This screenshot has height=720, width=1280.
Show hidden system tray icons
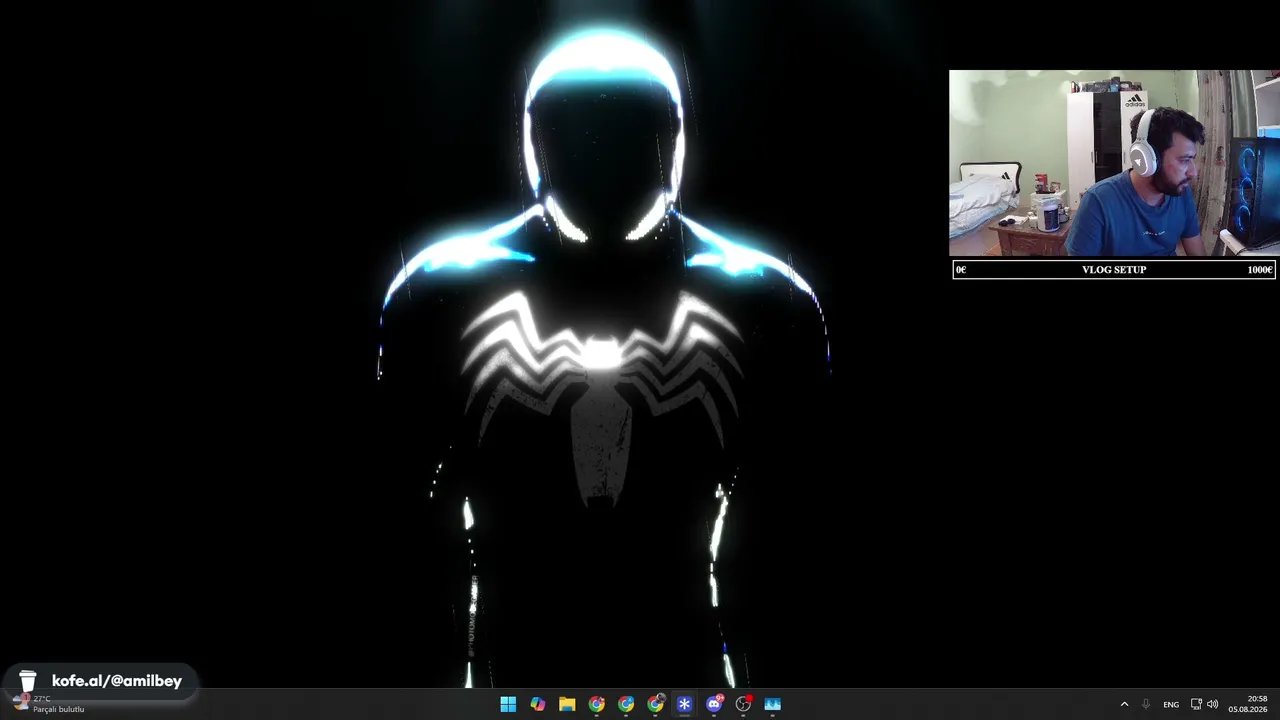pos(1124,704)
